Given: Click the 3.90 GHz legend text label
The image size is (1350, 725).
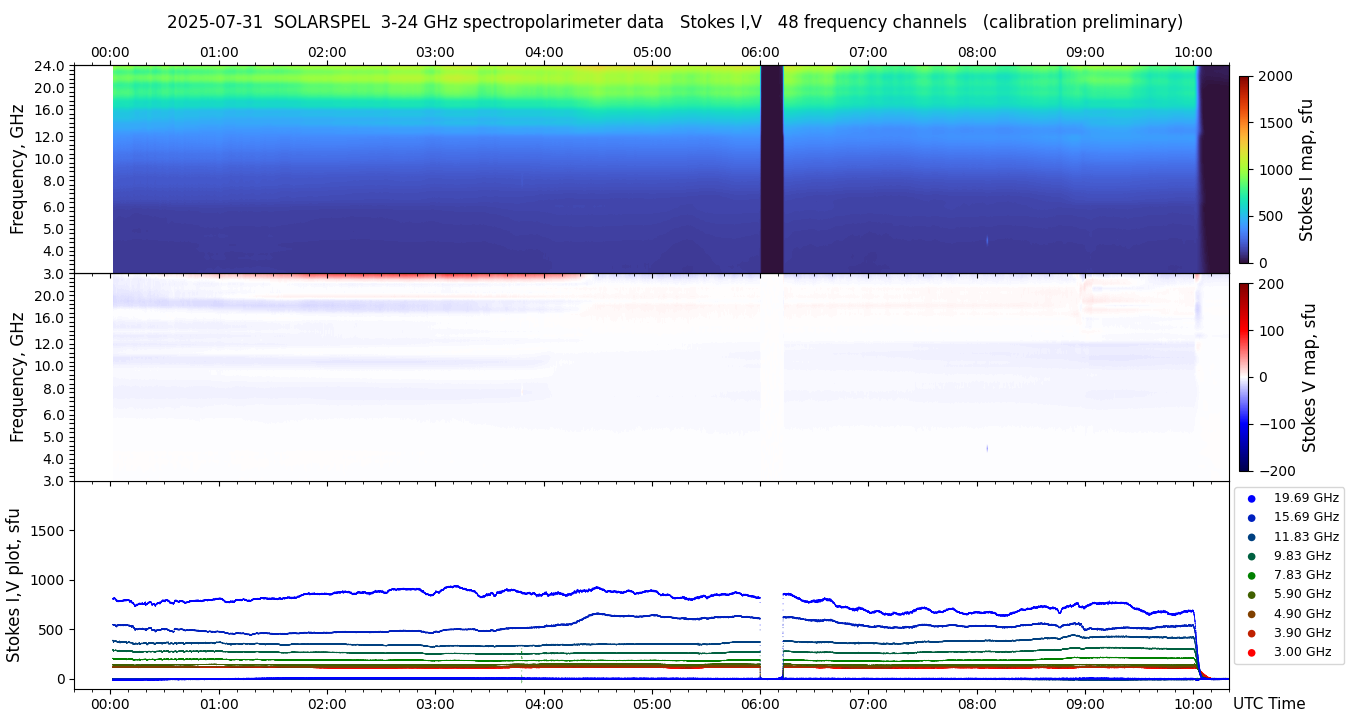Looking at the screenshot, I should click(x=1302, y=633).
